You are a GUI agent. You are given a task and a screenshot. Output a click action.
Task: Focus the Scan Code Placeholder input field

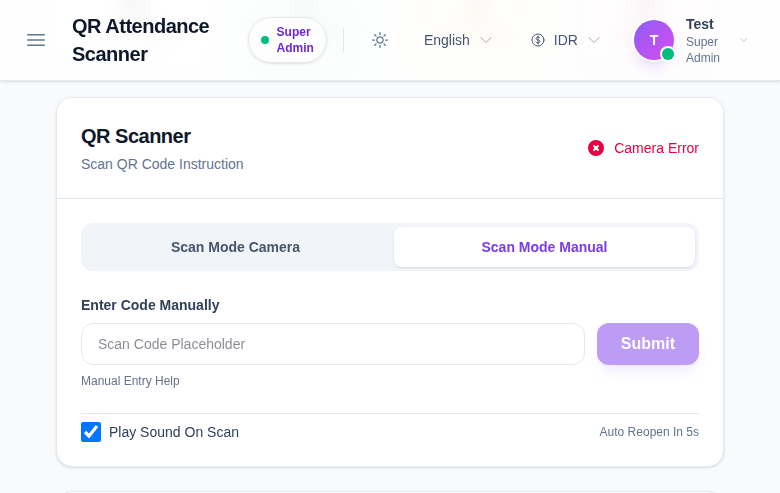coord(333,344)
